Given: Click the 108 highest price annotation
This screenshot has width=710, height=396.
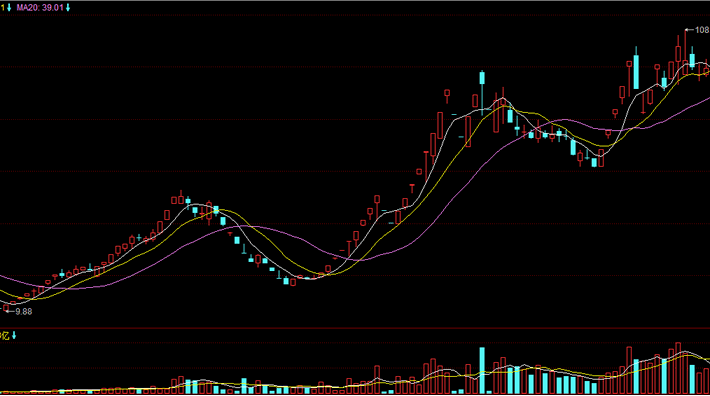Looking at the screenshot, I should [x=702, y=30].
